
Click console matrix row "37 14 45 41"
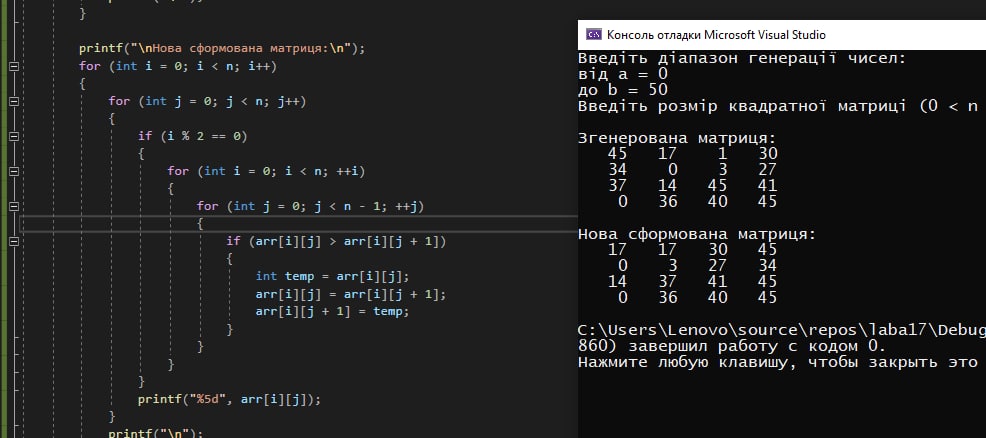(693, 186)
